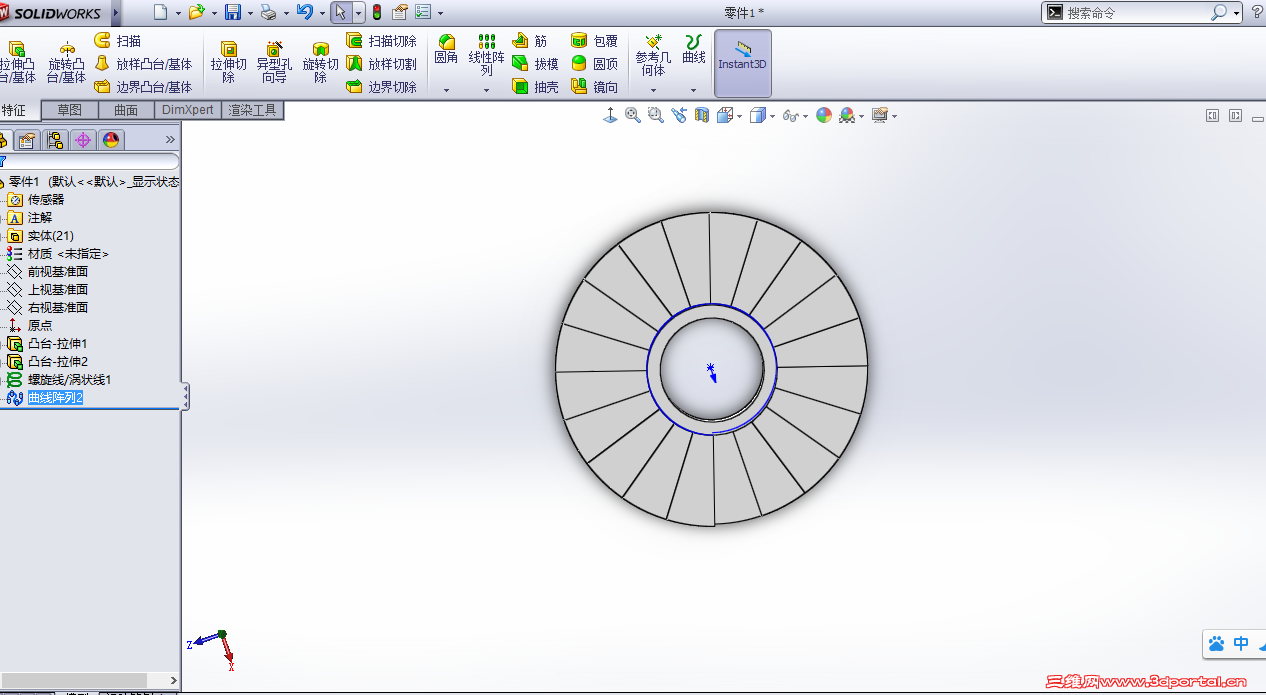Click the 包覆 wrap tool
The image size is (1266, 695).
click(x=594, y=41)
